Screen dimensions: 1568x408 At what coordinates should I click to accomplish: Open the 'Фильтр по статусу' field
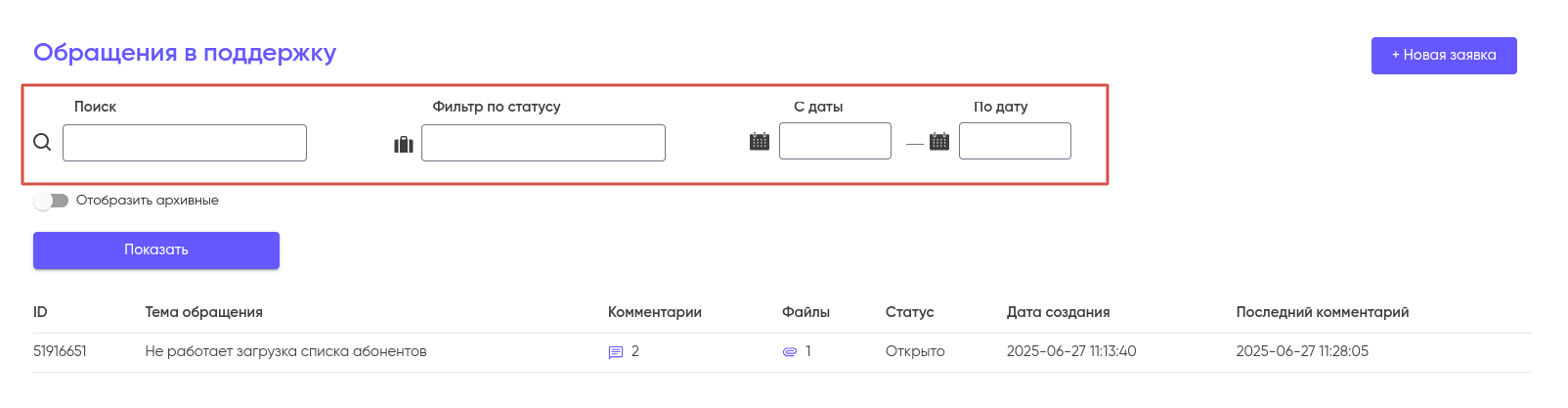(x=544, y=143)
